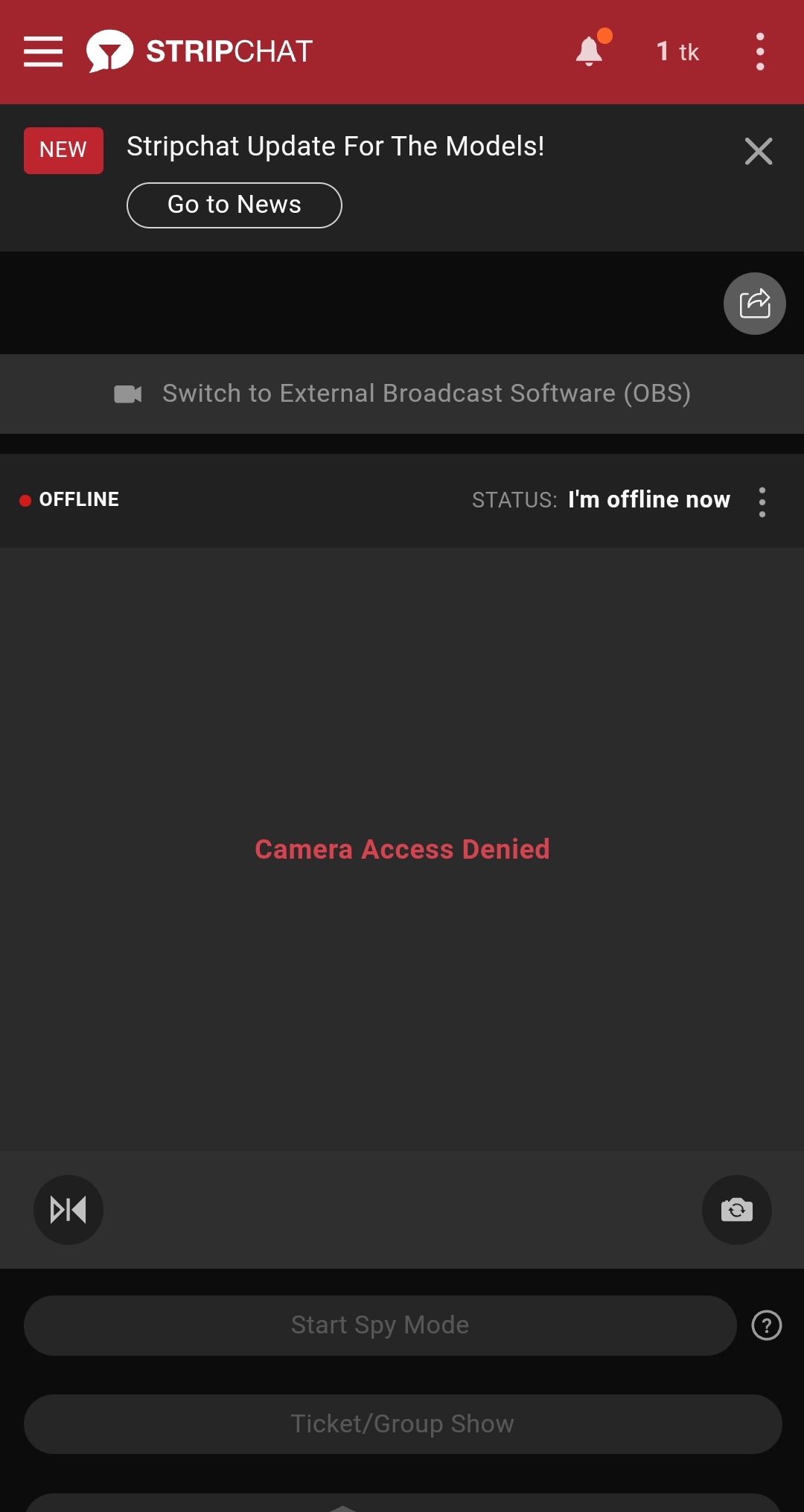
Task: Tap the OBS camera icon
Action: 128,394
